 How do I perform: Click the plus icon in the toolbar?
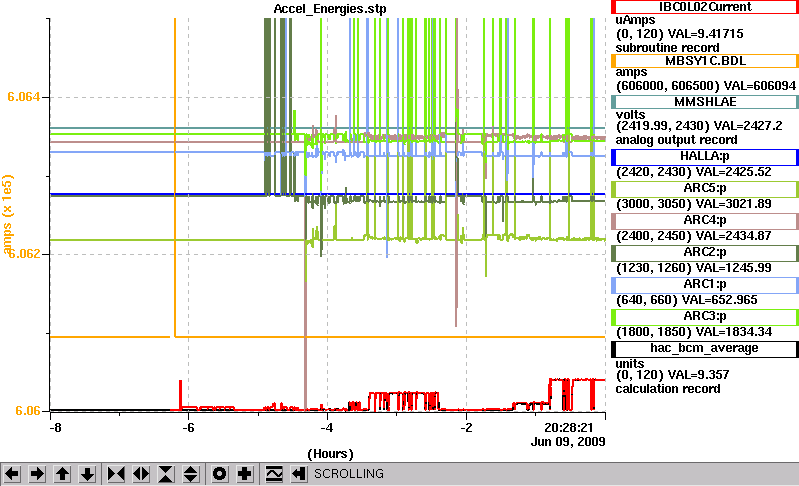pos(245,474)
